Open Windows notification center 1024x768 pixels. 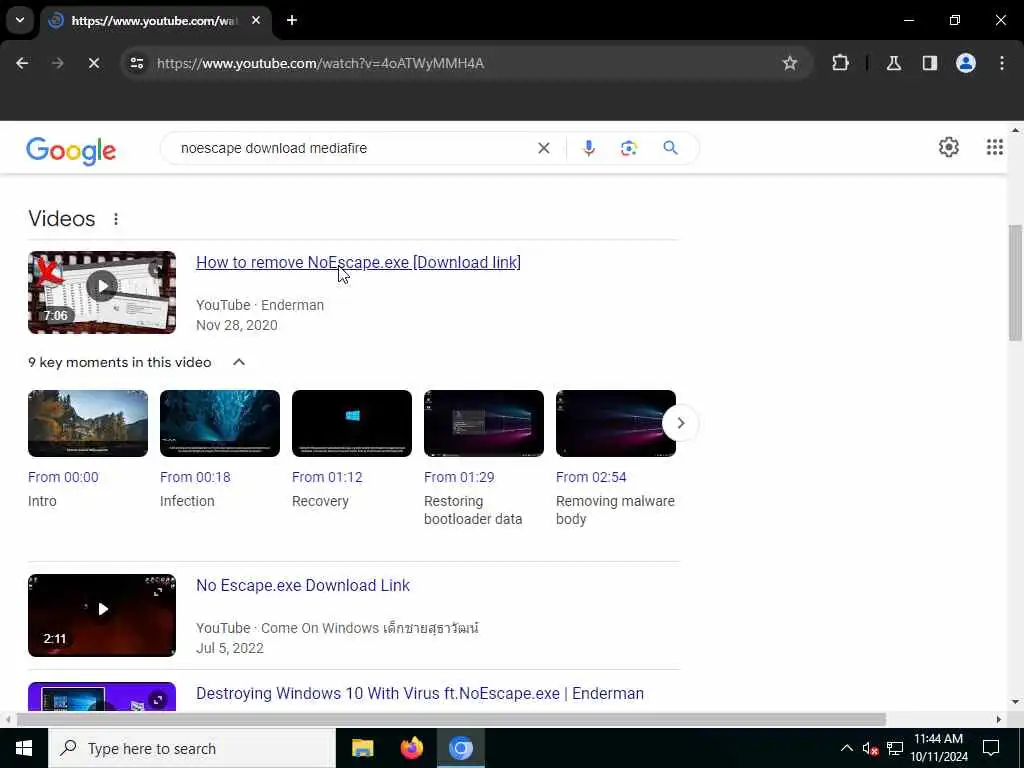pos(991,748)
